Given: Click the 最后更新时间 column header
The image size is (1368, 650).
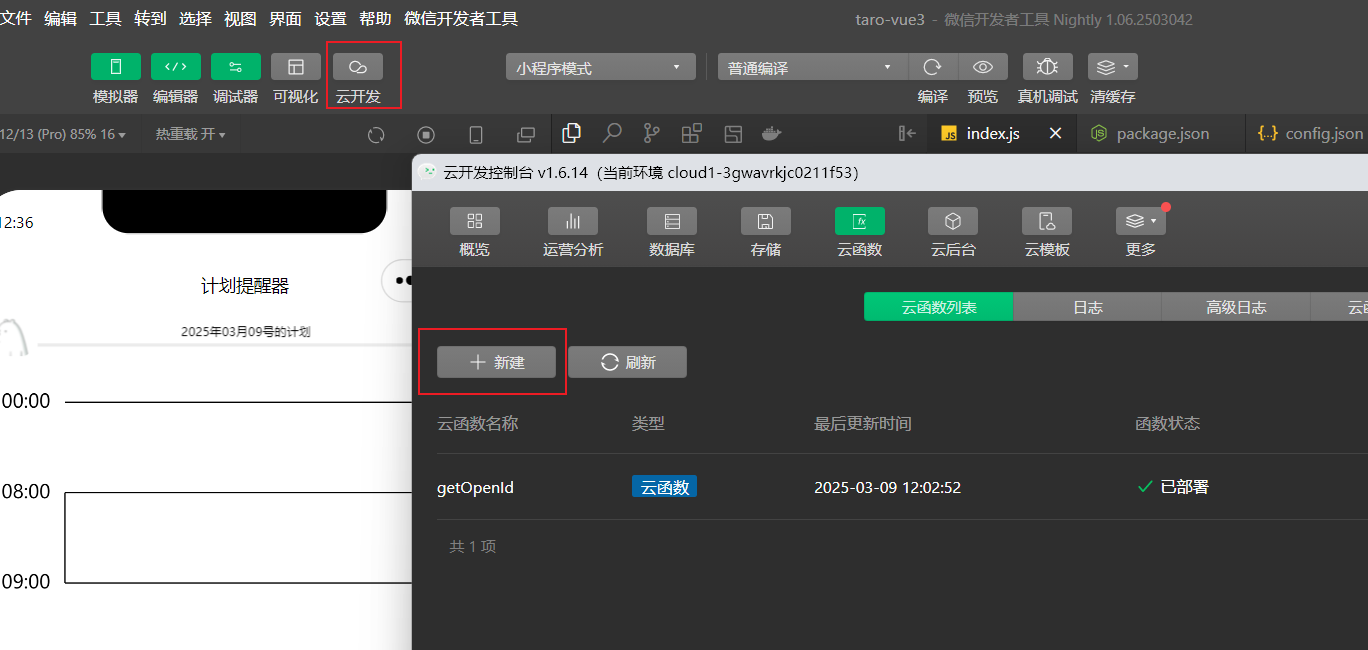Looking at the screenshot, I should [863, 424].
